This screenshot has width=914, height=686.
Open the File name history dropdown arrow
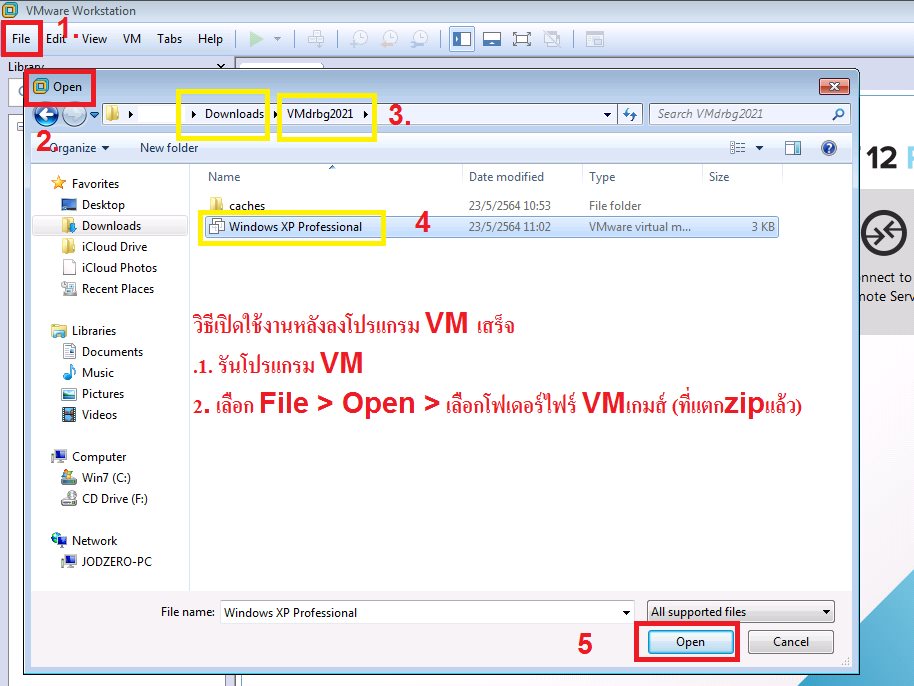pos(626,613)
